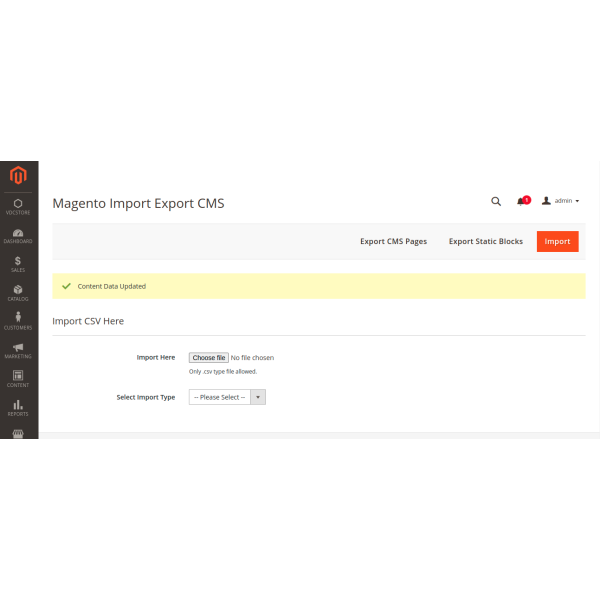The height and width of the screenshot is (600, 600).
Task: Click the Content Data Updated success message
Action: pos(111,286)
